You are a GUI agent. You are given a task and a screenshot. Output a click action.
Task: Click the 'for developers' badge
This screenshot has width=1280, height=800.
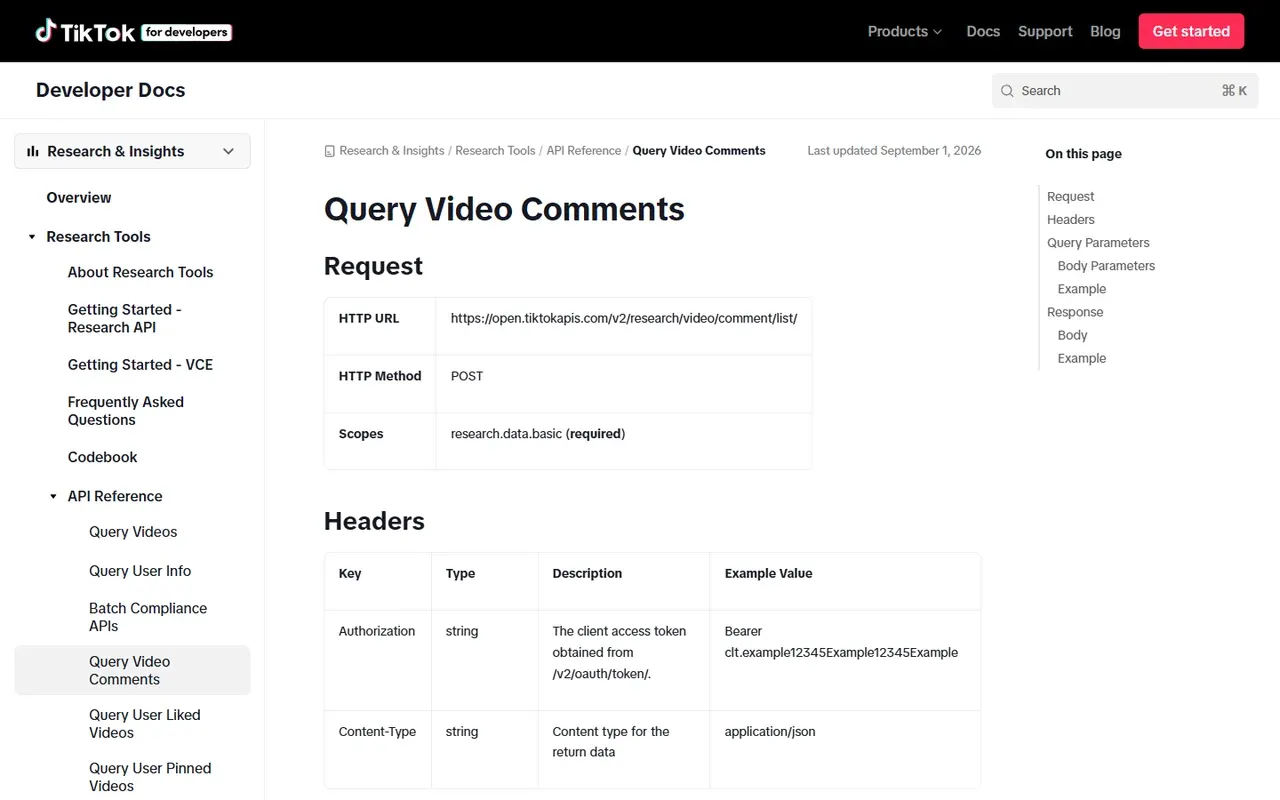coord(187,32)
